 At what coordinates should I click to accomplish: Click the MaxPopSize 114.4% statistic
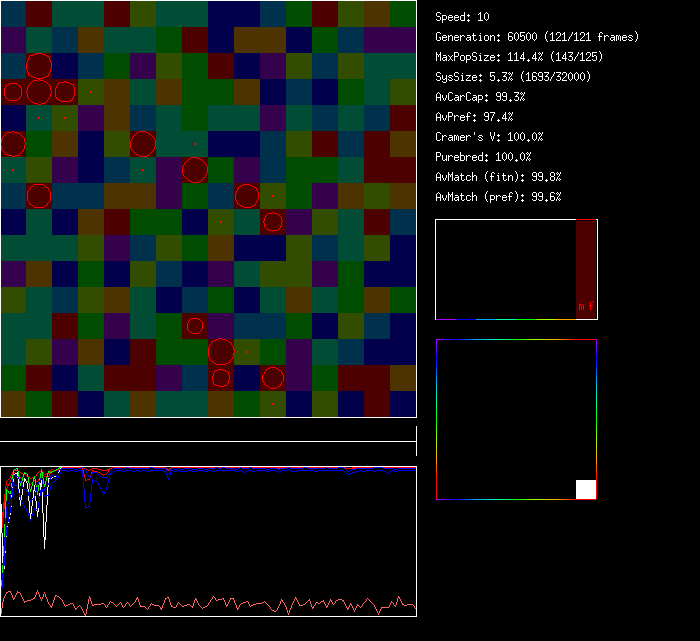(504, 57)
